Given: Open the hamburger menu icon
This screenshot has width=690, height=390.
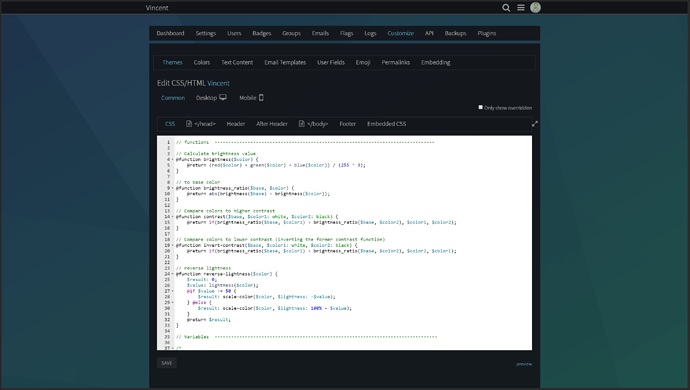Looking at the screenshot, I should click(521, 7).
